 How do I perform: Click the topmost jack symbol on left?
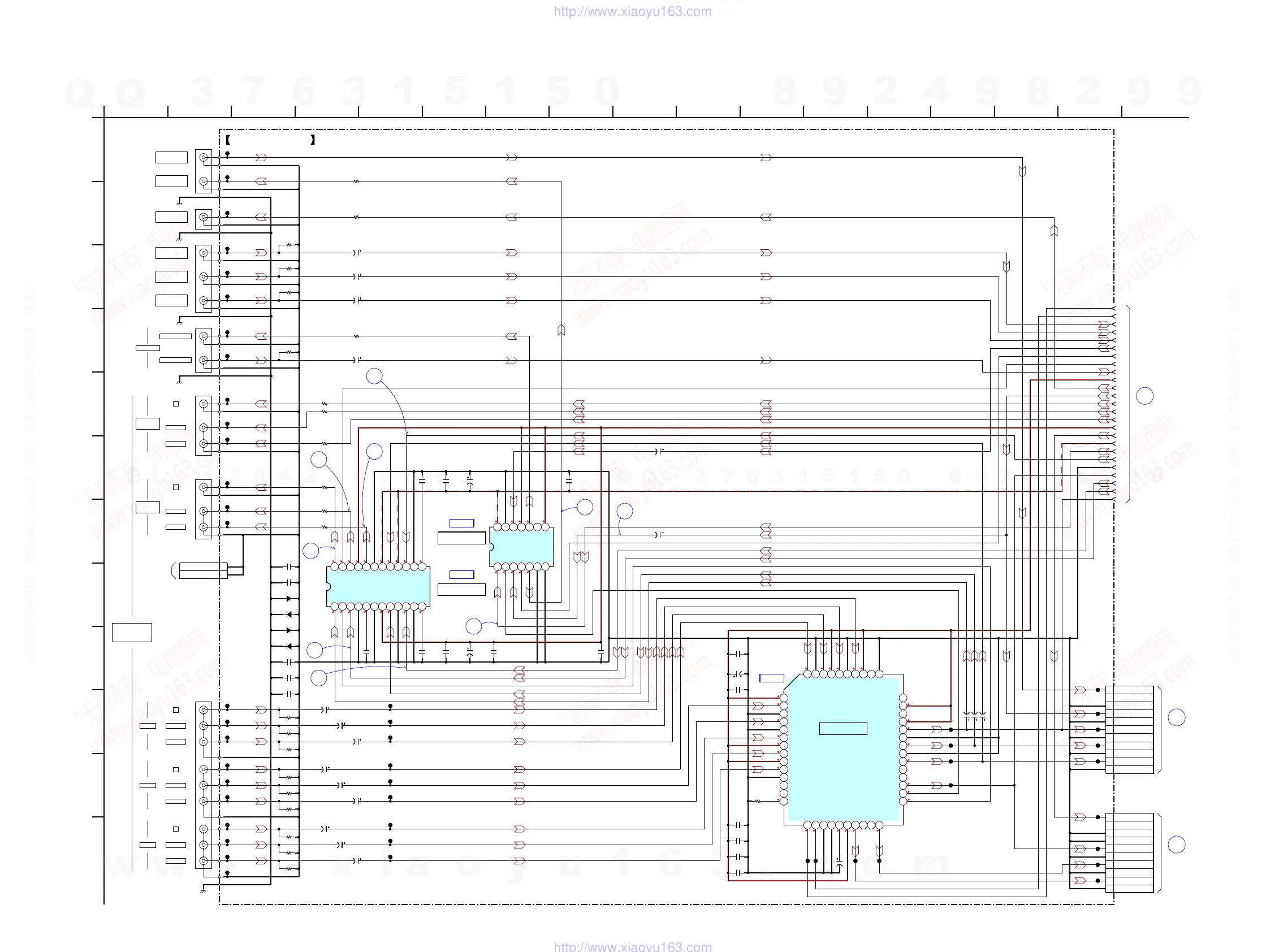(x=203, y=157)
